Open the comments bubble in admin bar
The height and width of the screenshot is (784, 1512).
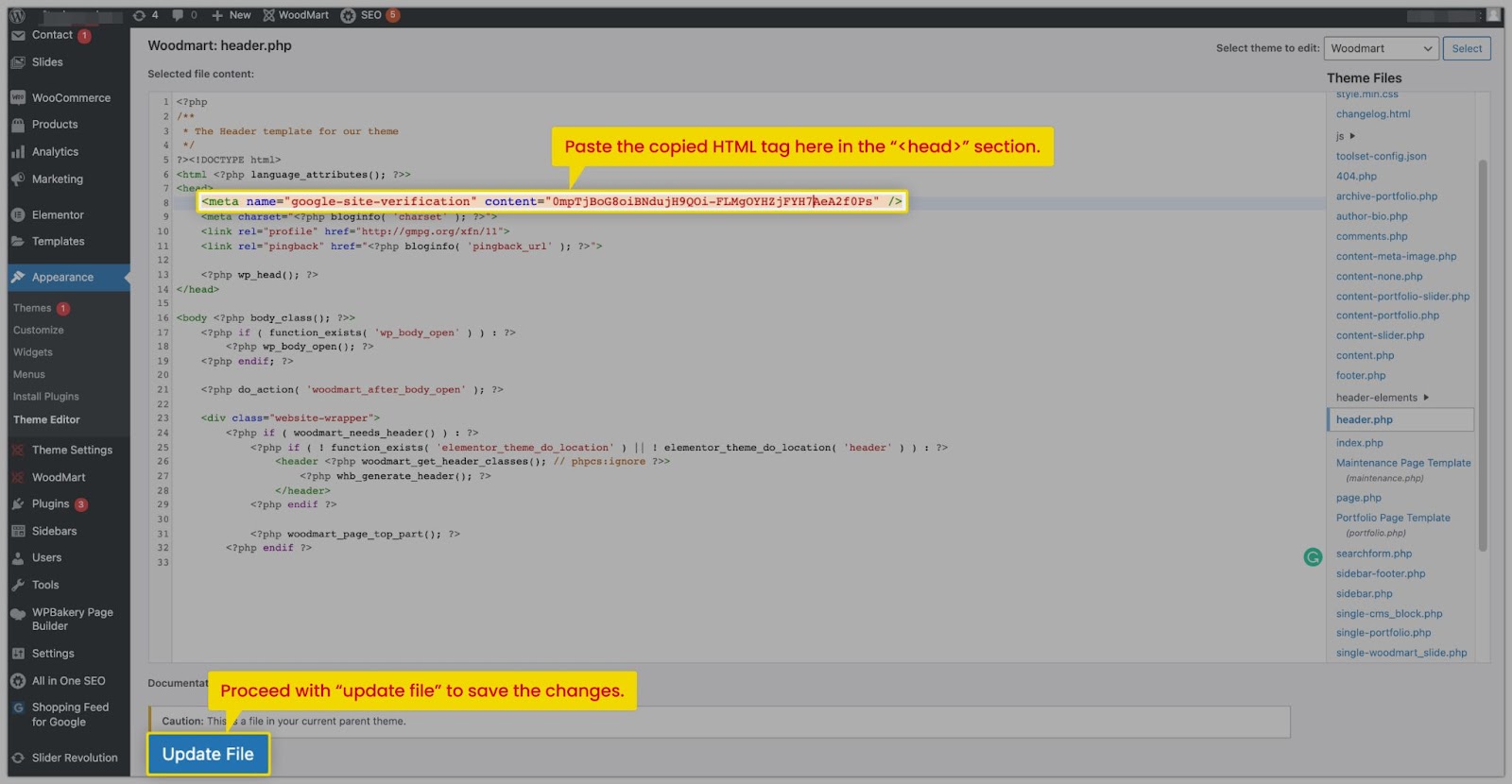click(184, 15)
